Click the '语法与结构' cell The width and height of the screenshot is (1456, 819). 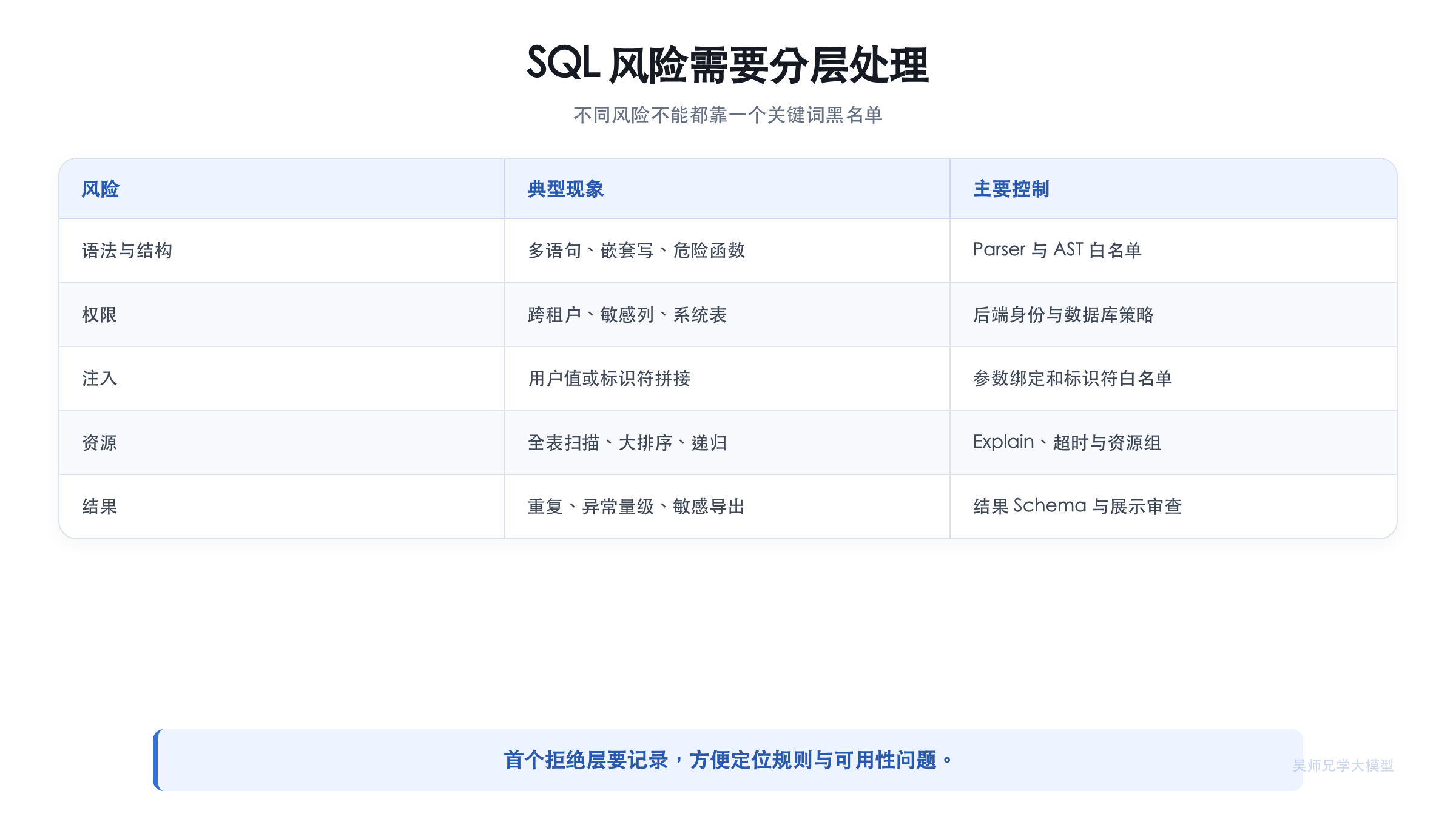coord(282,251)
